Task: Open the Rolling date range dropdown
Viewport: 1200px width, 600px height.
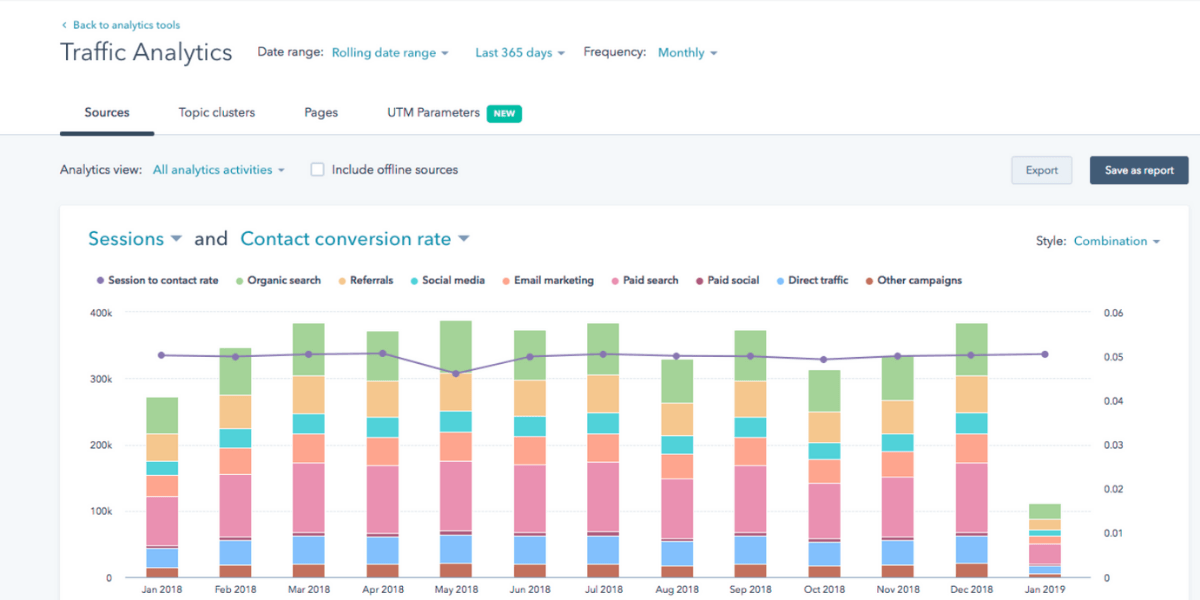Action: point(390,53)
